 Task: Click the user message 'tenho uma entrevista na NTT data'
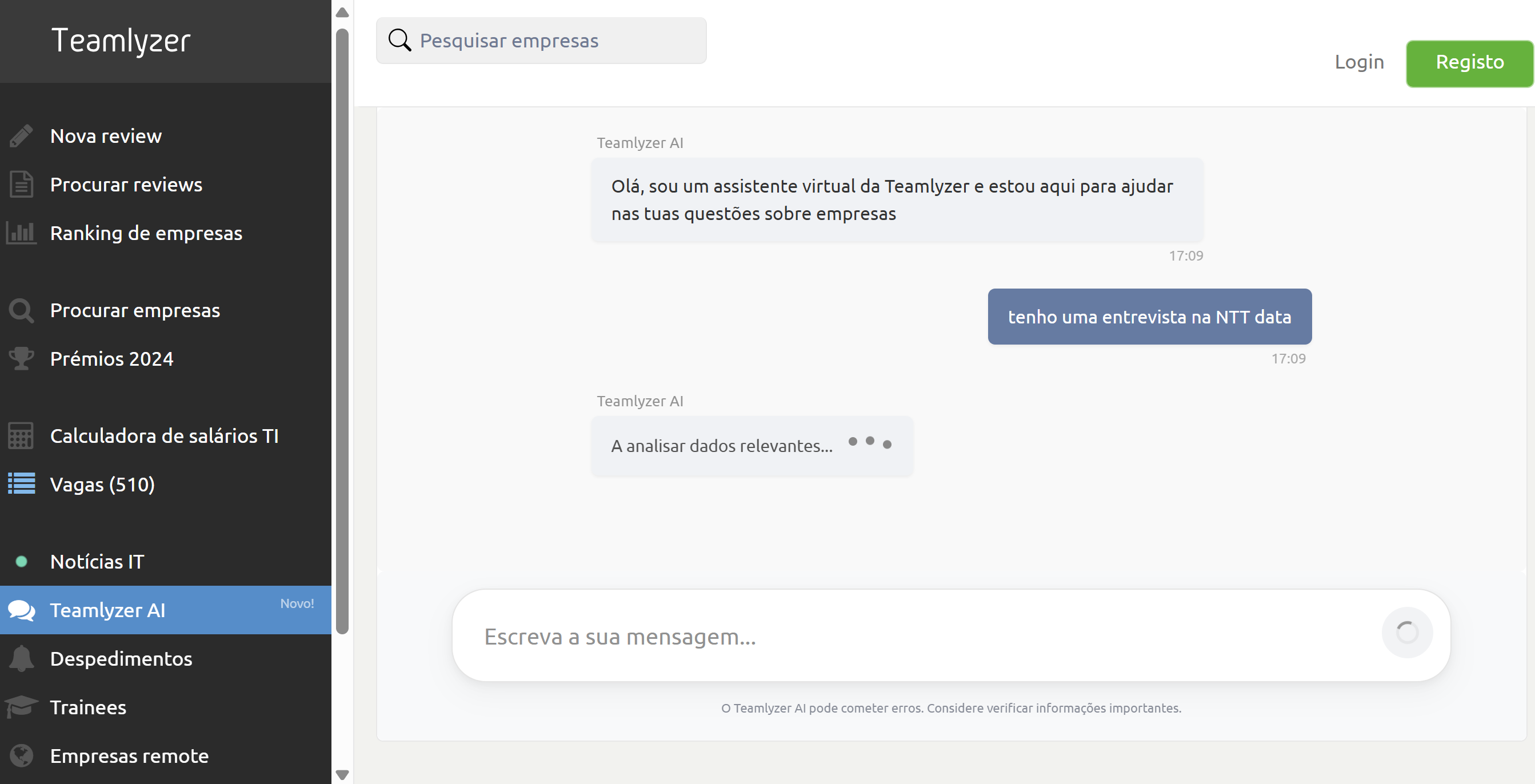coord(1149,317)
